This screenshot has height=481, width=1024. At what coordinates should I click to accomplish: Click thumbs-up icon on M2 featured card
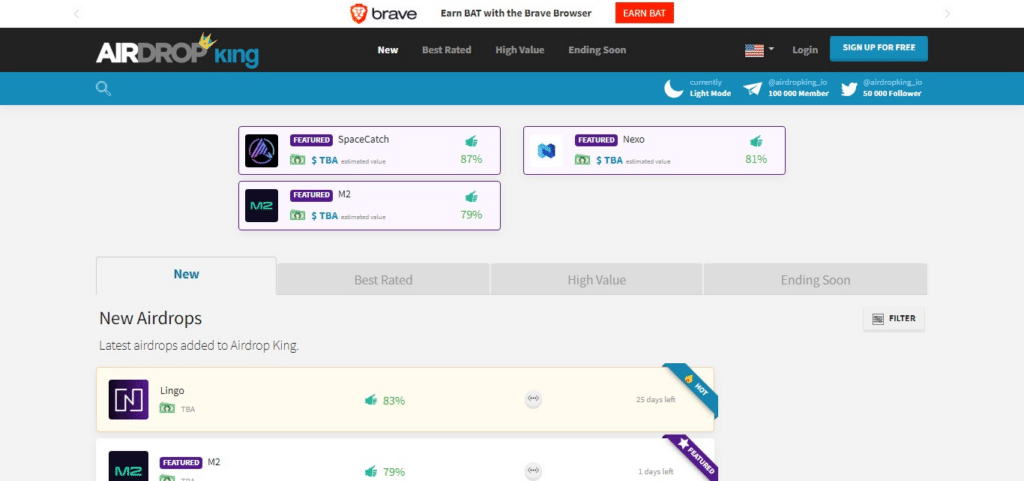click(471, 196)
